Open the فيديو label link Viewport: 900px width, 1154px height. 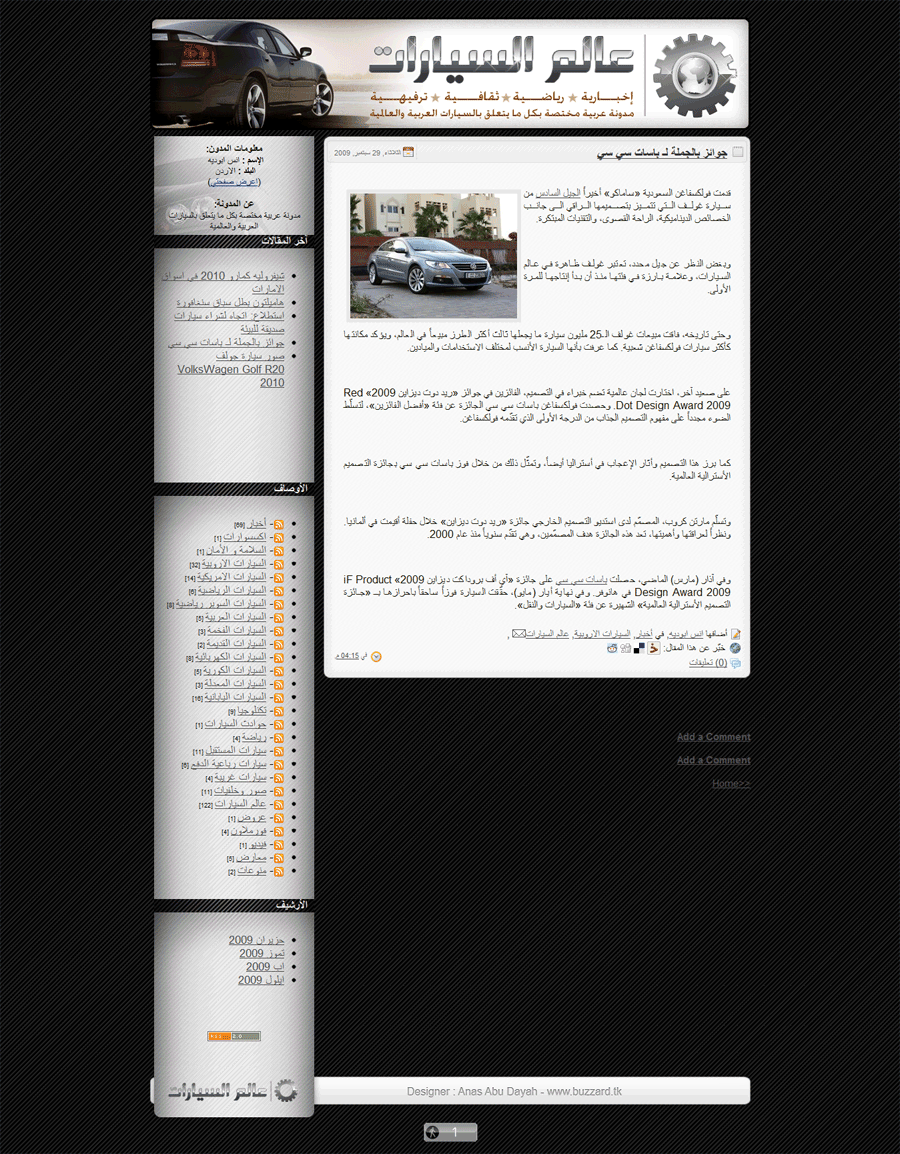257,845
